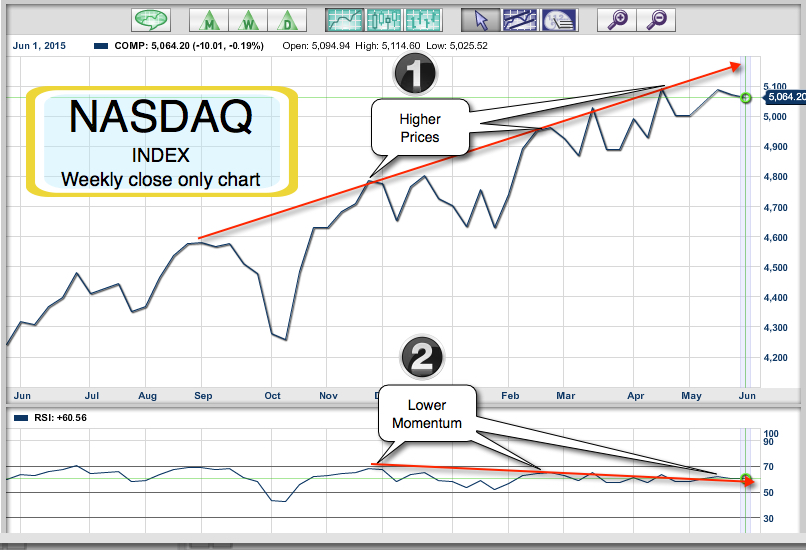
Task: Click the RSI: +60.56 label
Action: click(x=60, y=418)
